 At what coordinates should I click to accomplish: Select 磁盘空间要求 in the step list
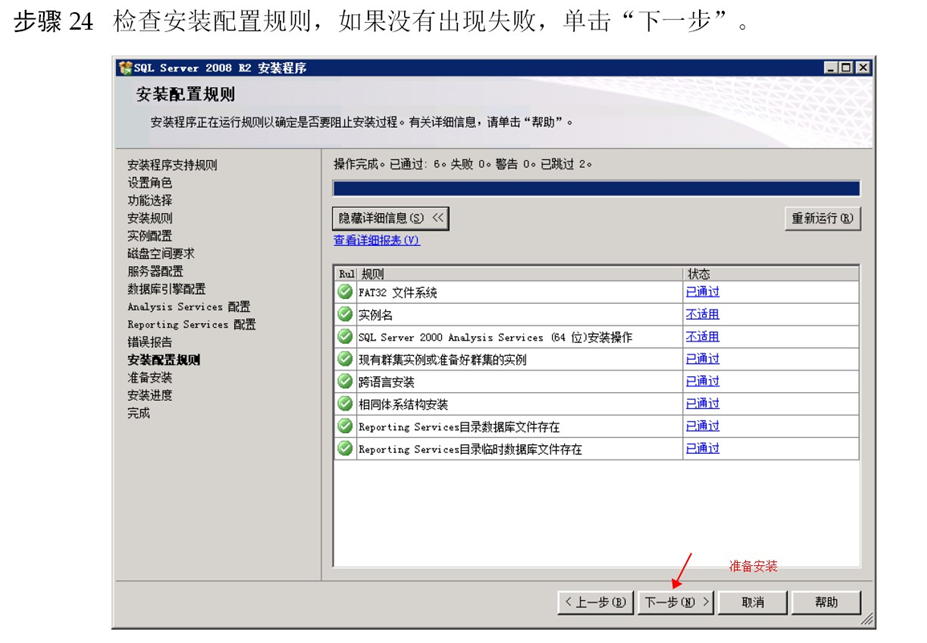(x=161, y=254)
